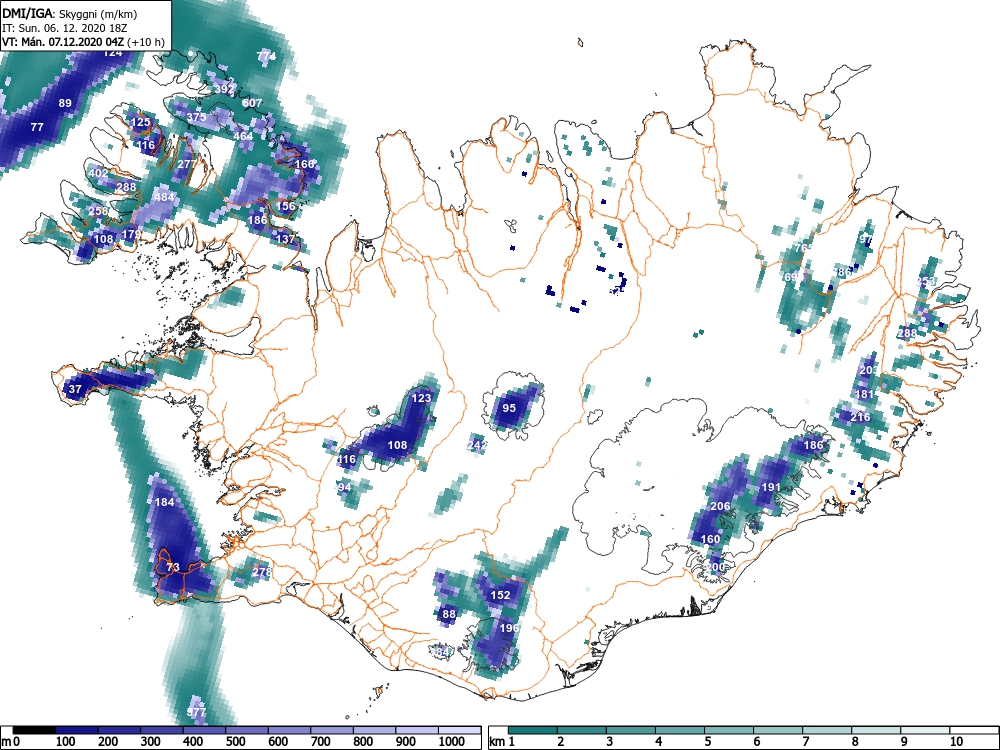Screen dimensions: 1000x750
Task: Click the '5' label on the km legend
Action: (707, 742)
